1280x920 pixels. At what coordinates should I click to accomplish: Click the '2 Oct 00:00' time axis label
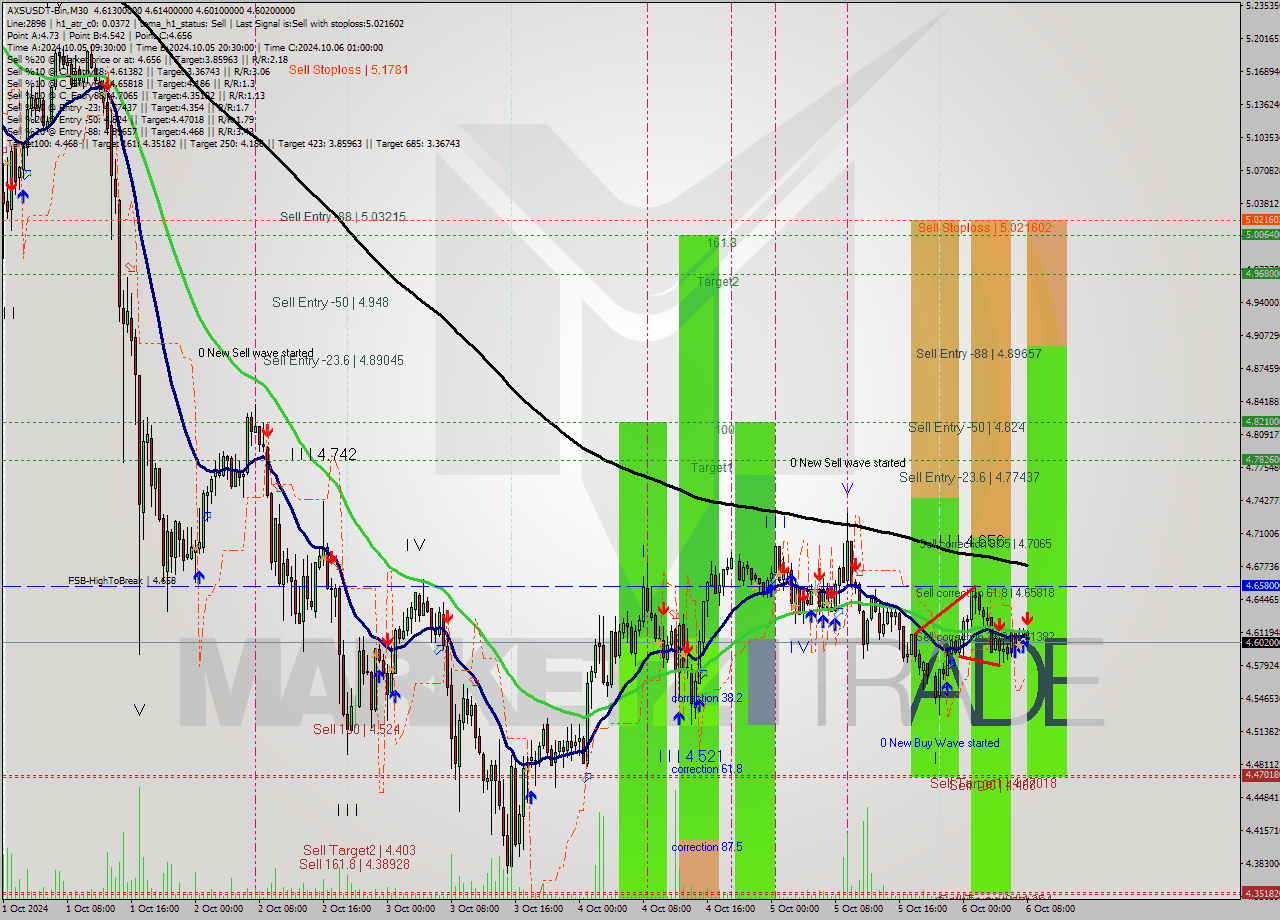tap(218, 909)
